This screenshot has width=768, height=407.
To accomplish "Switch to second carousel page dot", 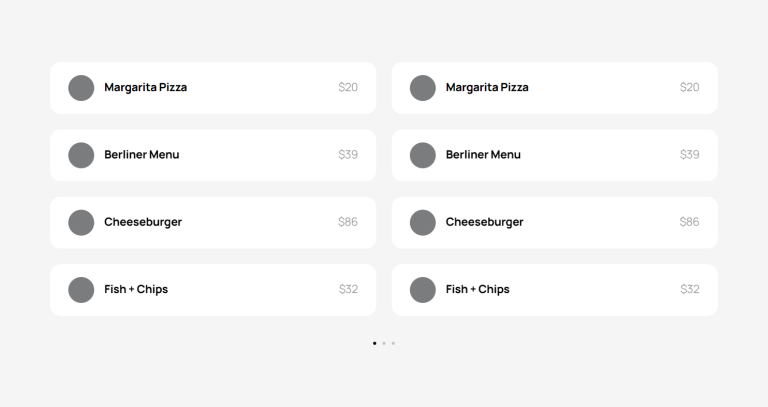I will [x=384, y=343].
